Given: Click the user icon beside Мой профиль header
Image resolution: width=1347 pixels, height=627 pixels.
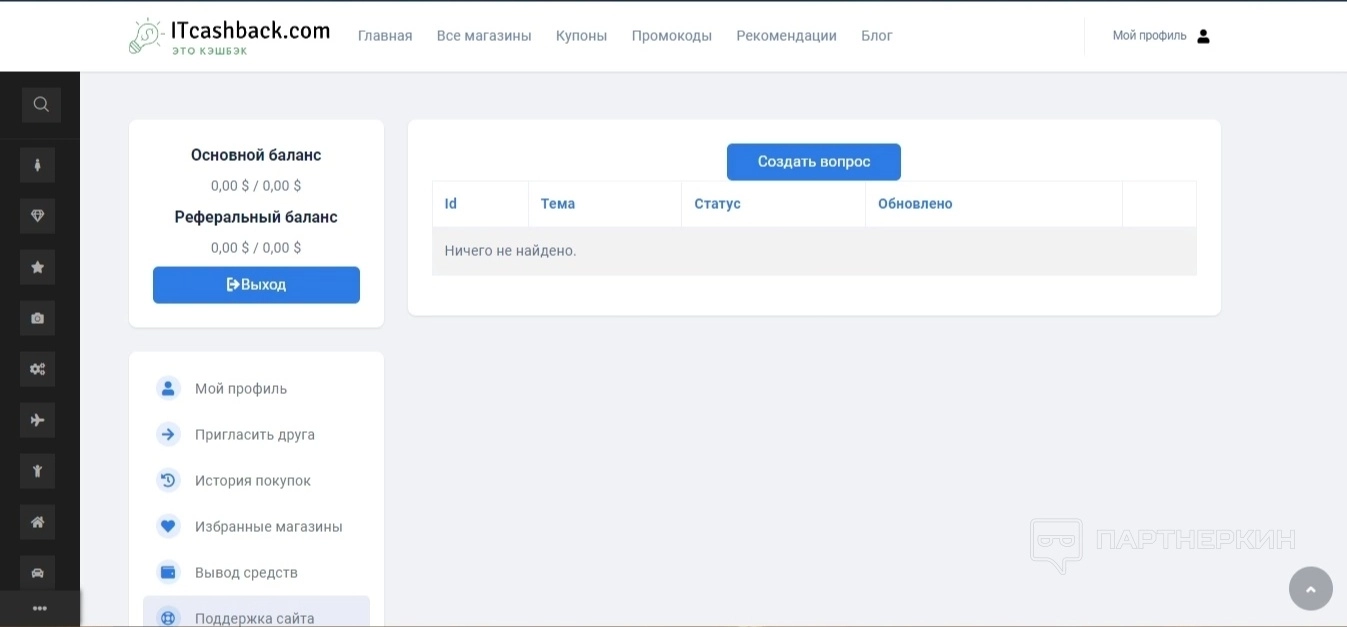Looking at the screenshot, I should [1203, 36].
